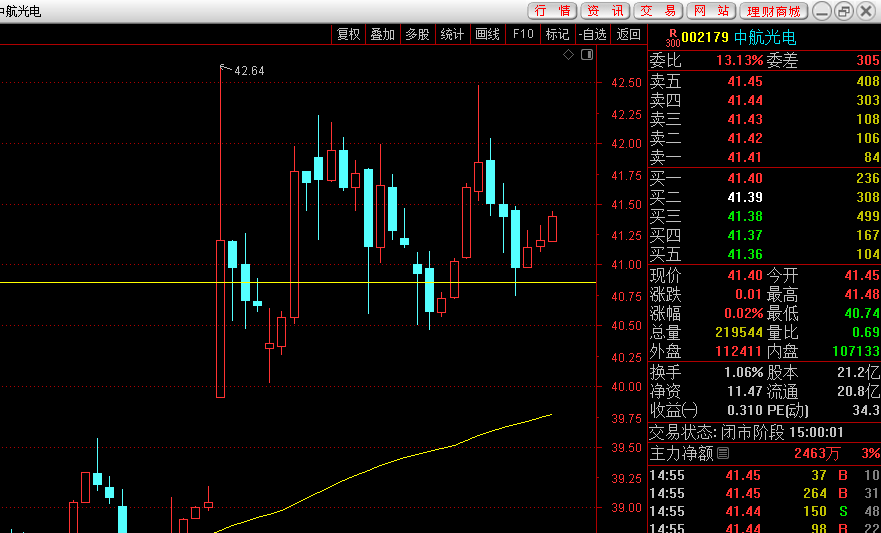This screenshot has width=881, height=533.
Task: Click the 换手 1.06% value
Action: 743,372
